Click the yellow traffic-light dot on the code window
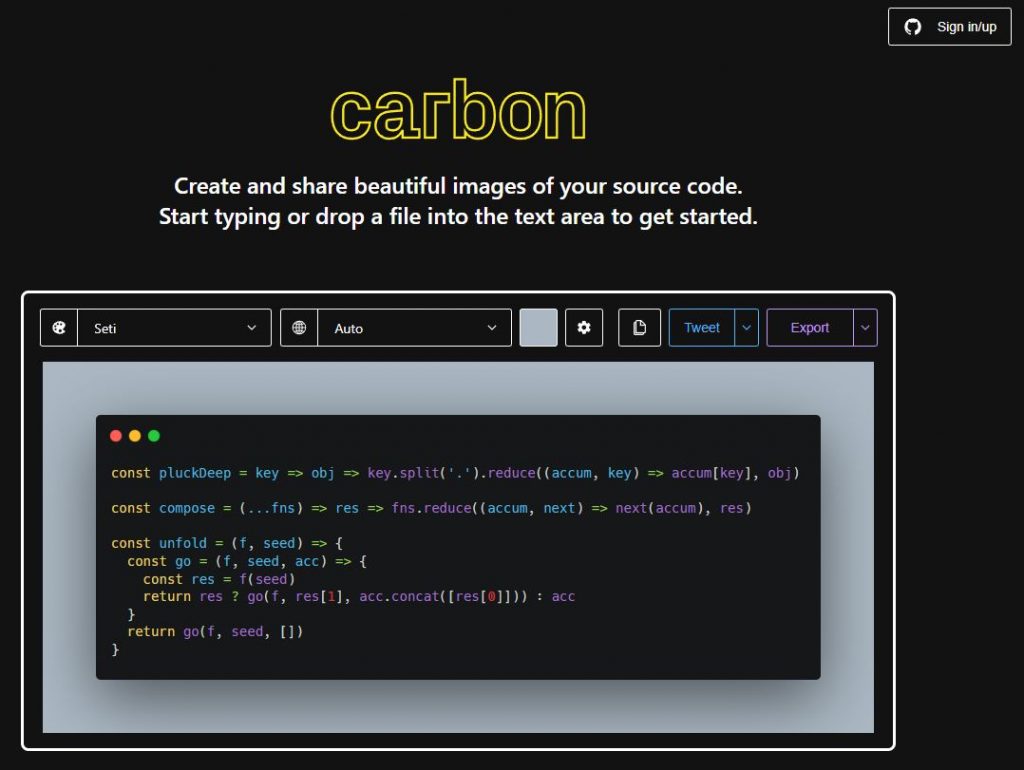The height and width of the screenshot is (770, 1024). pos(134,435)
